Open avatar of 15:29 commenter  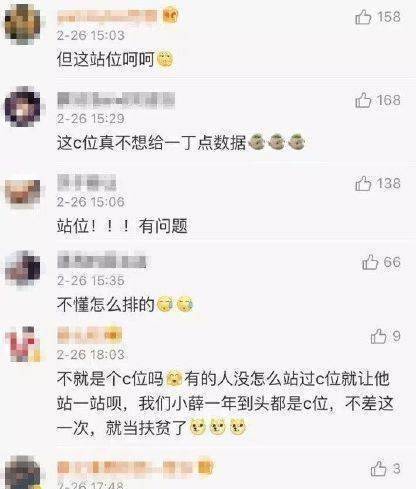click(x=22, y=107)
